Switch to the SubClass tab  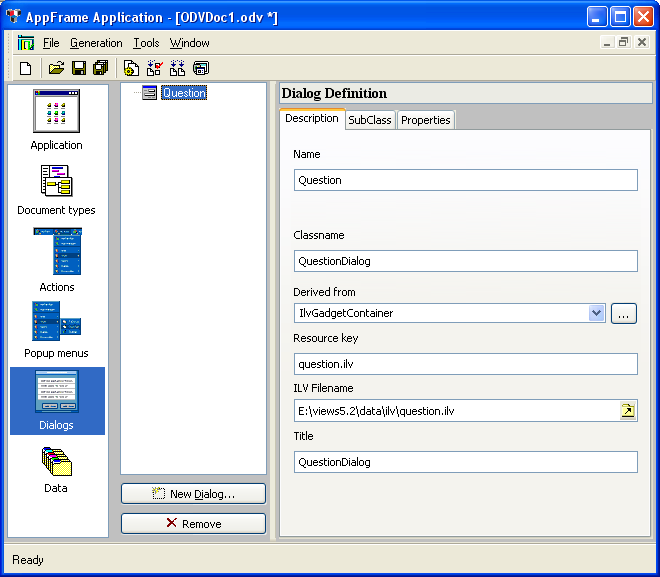point(370,120)
